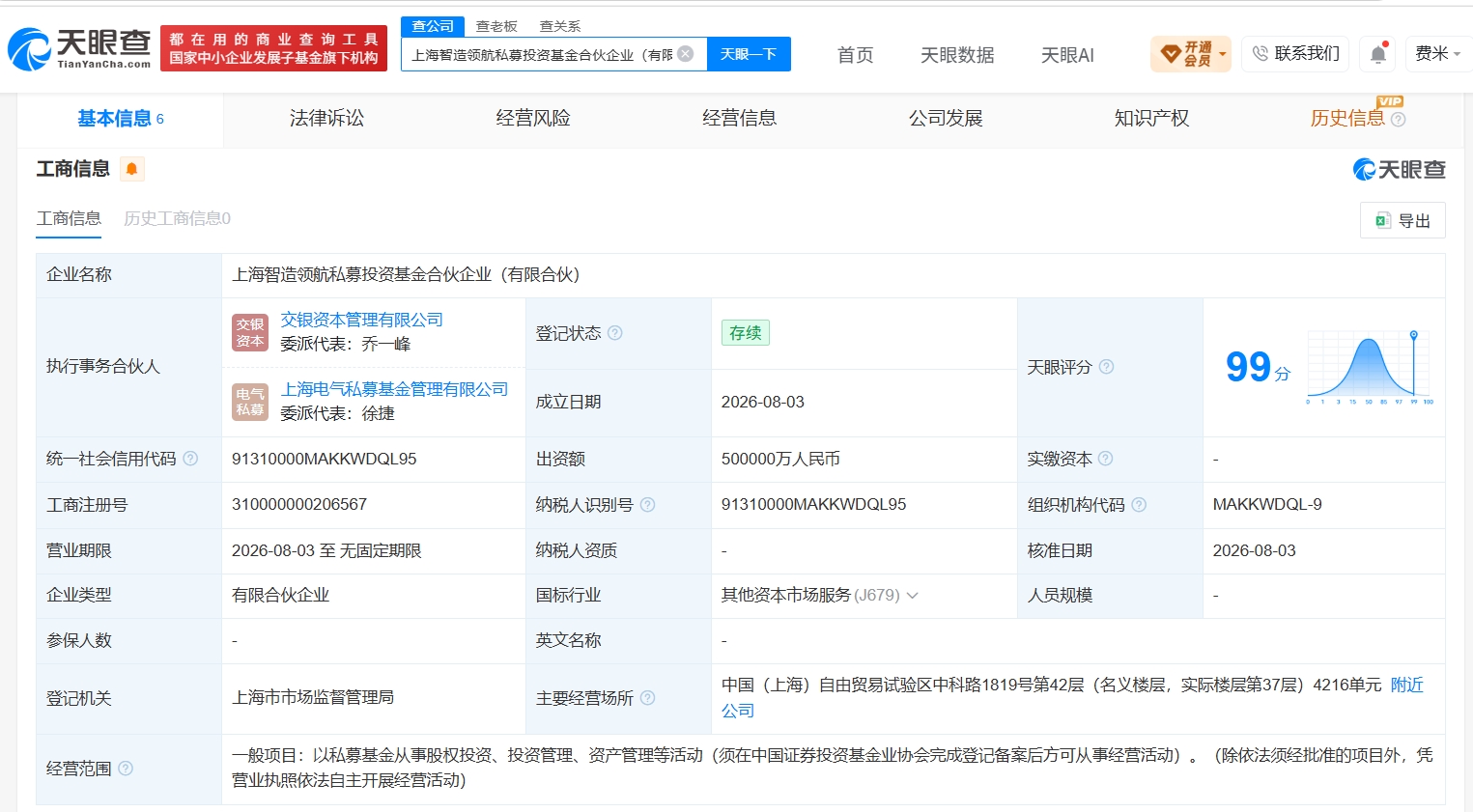Viewport: 1473px width, 812px height.
Task: Click the 存续 registration status tag
Action: (x=746, y=333)
